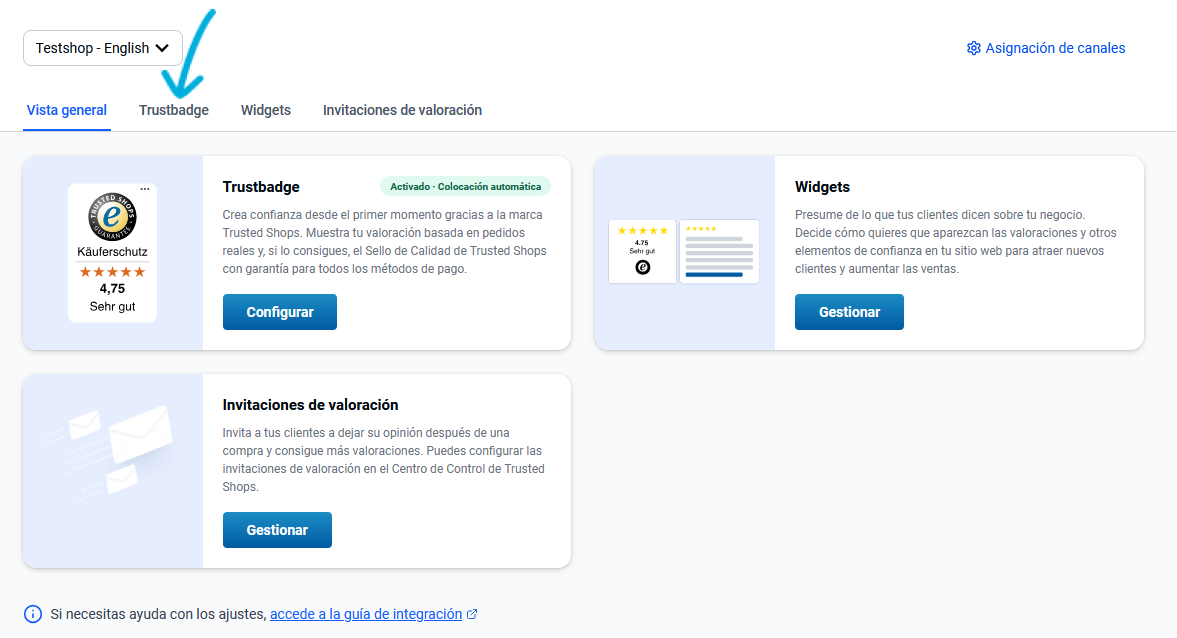Click the envelopes illustration for review invitations
Screen dimensions: 1177x638
coord(112,451)
